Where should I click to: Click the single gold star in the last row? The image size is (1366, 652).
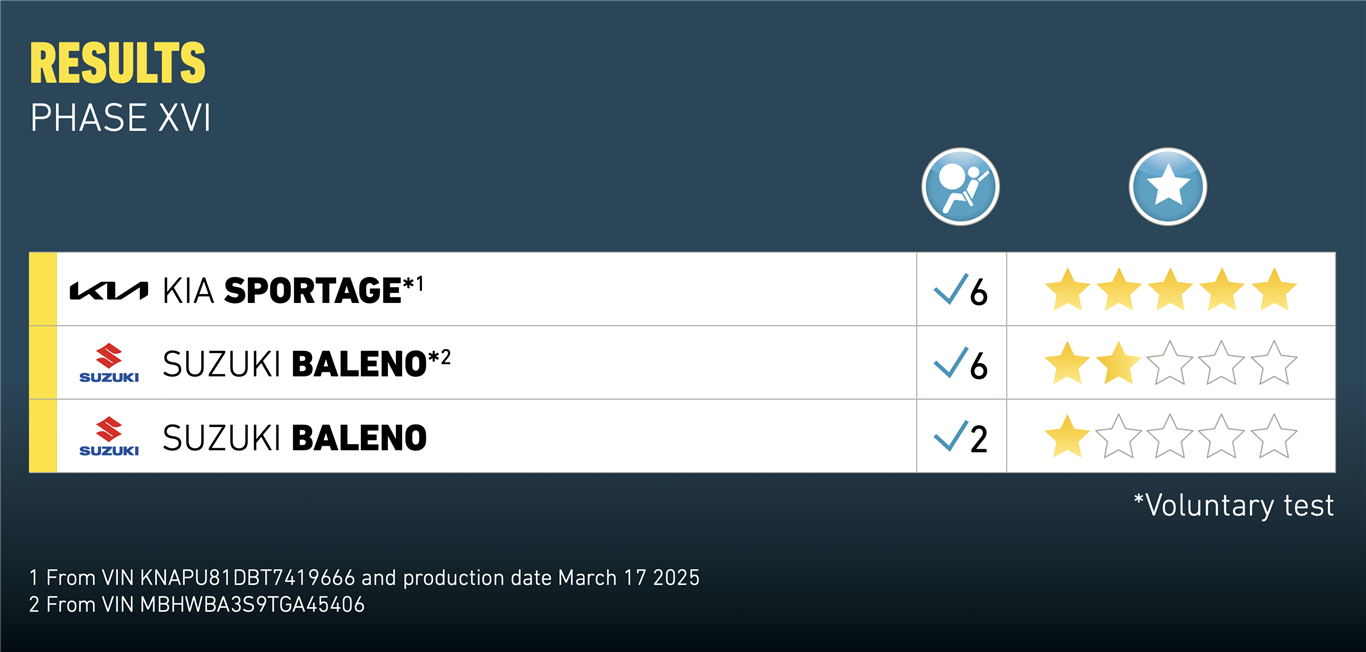(1067, 437)
